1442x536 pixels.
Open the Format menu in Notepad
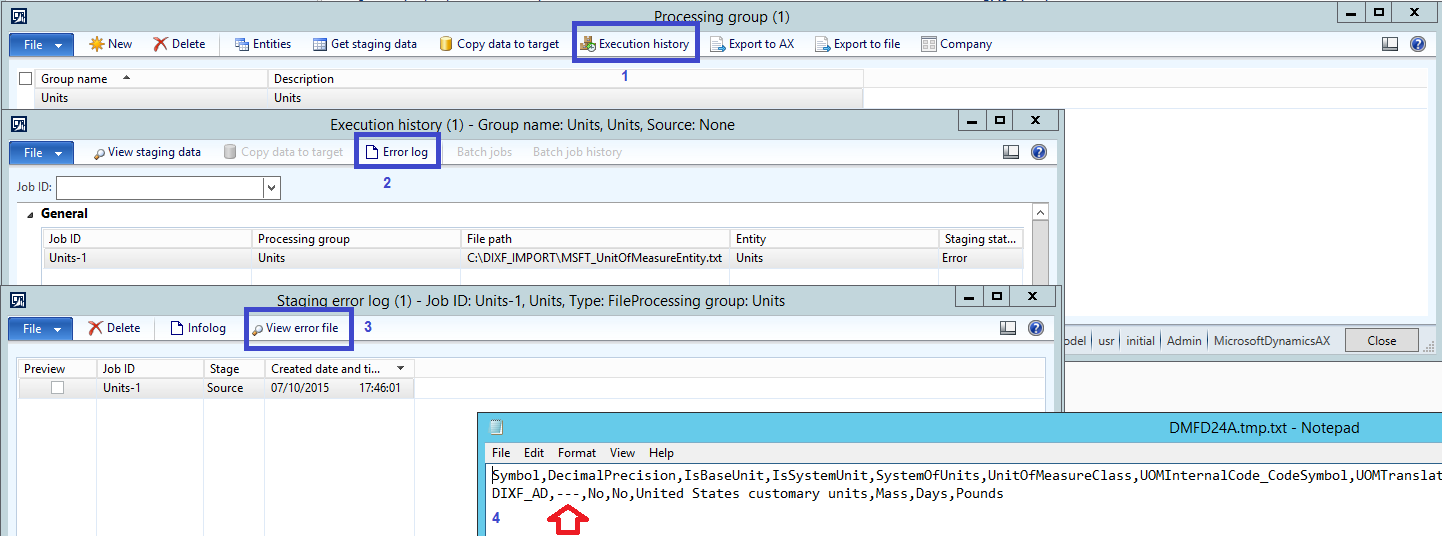[576, 453]
